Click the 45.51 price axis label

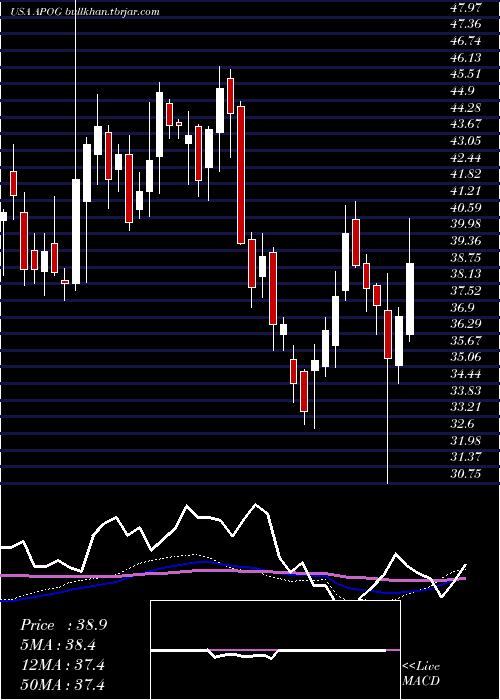[467, 74]
